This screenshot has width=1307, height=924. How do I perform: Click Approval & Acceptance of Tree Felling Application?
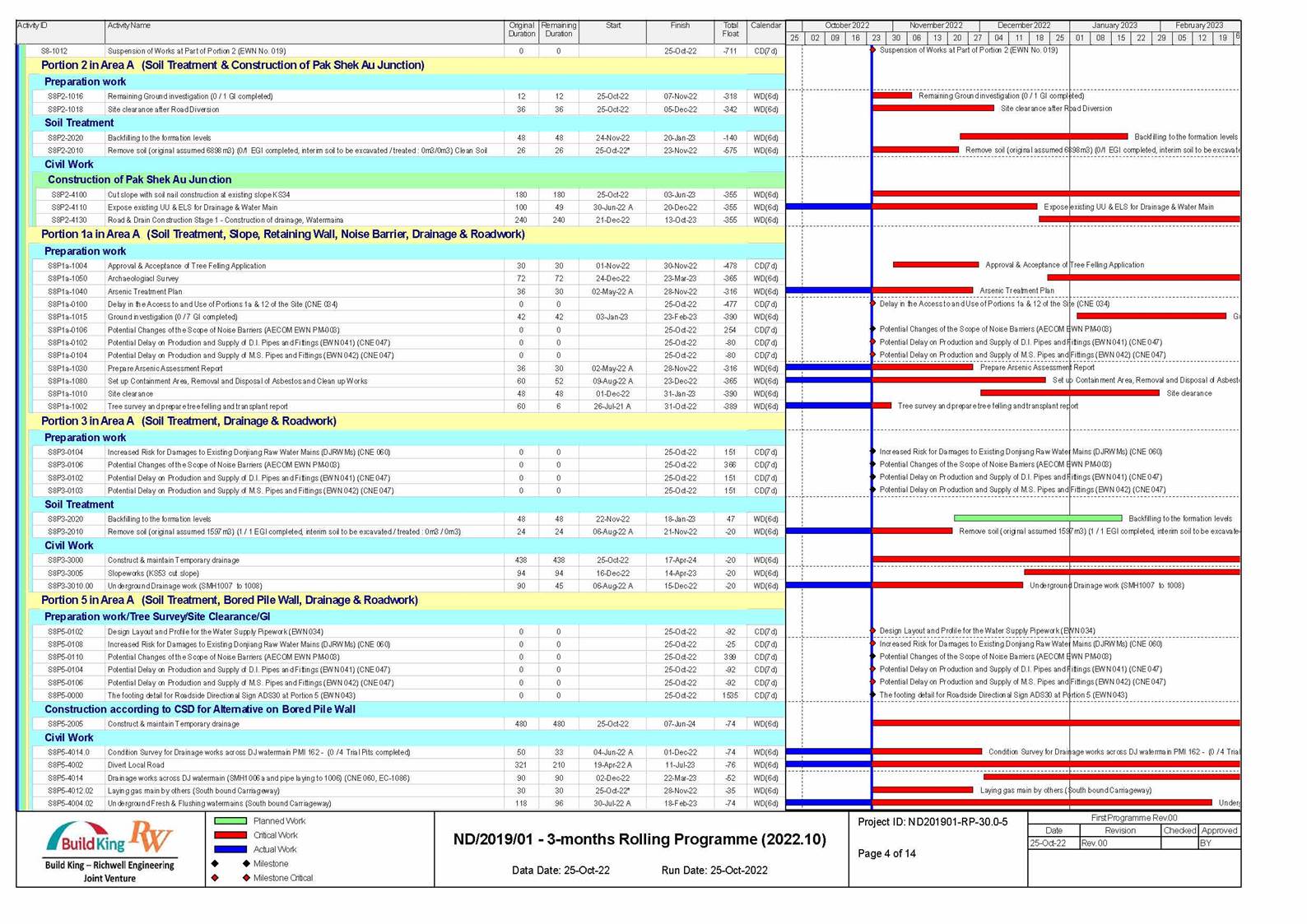pos(187,266)
